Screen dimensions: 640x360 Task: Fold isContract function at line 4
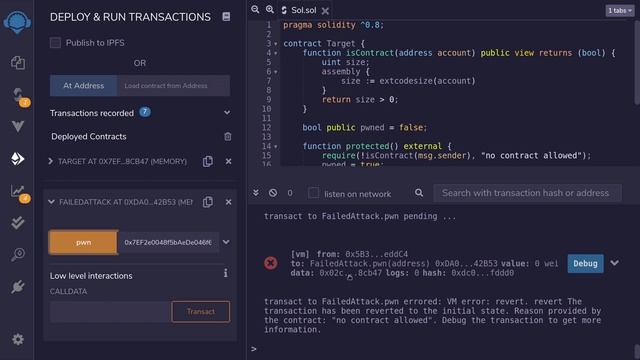[x=276, y=53]
